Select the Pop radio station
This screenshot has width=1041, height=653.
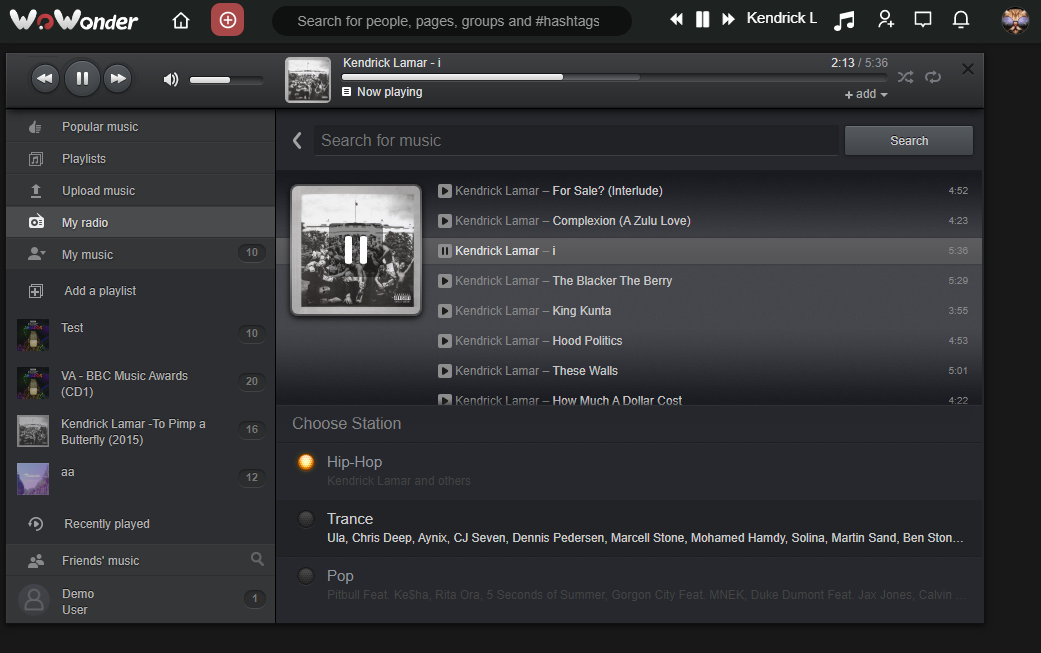point(306,576)
